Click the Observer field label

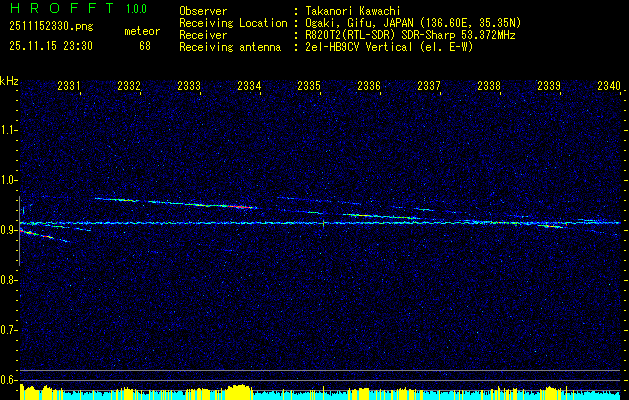(203, 12)
